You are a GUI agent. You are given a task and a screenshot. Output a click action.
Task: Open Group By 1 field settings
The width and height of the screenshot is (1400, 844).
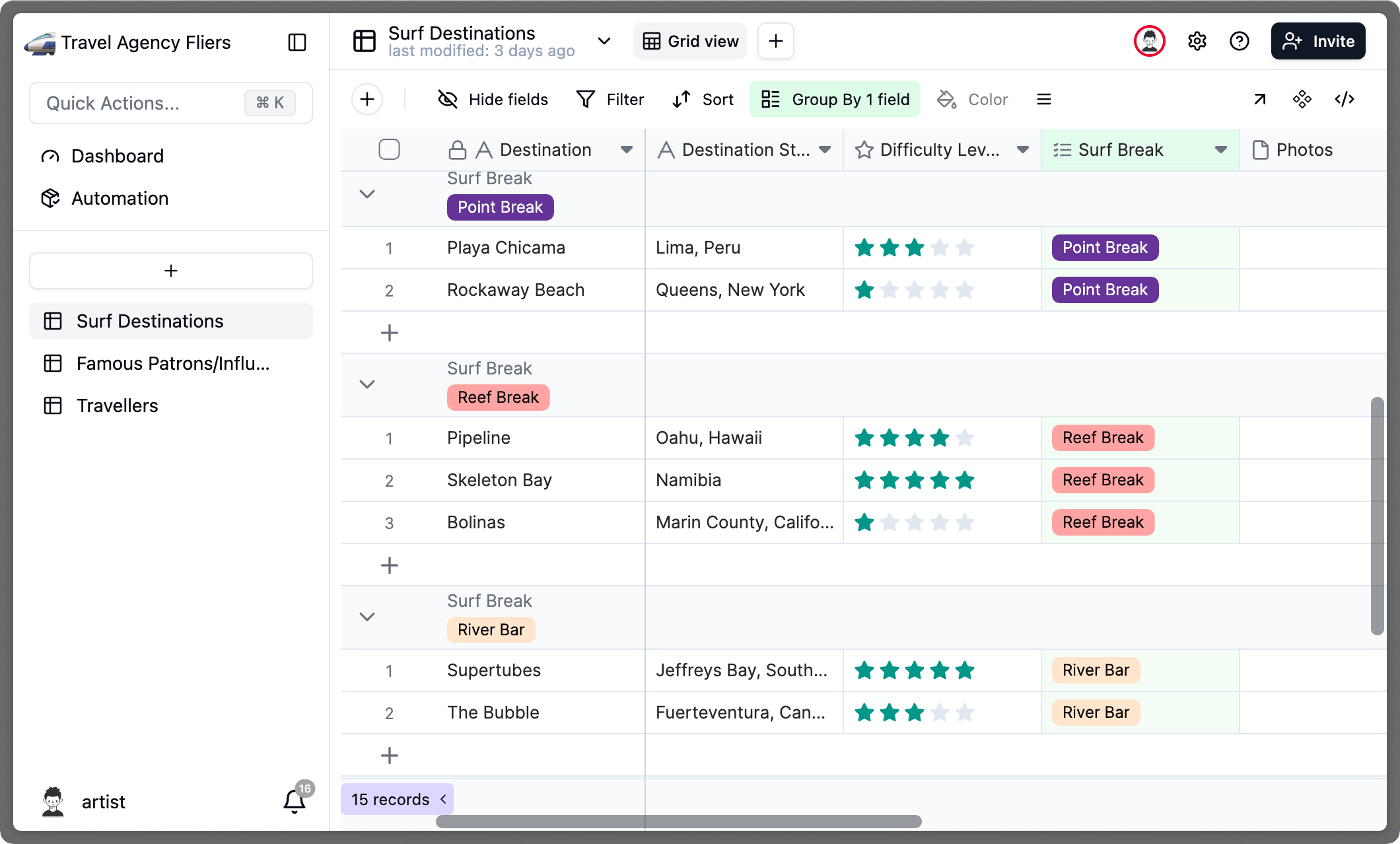point(835,99)
